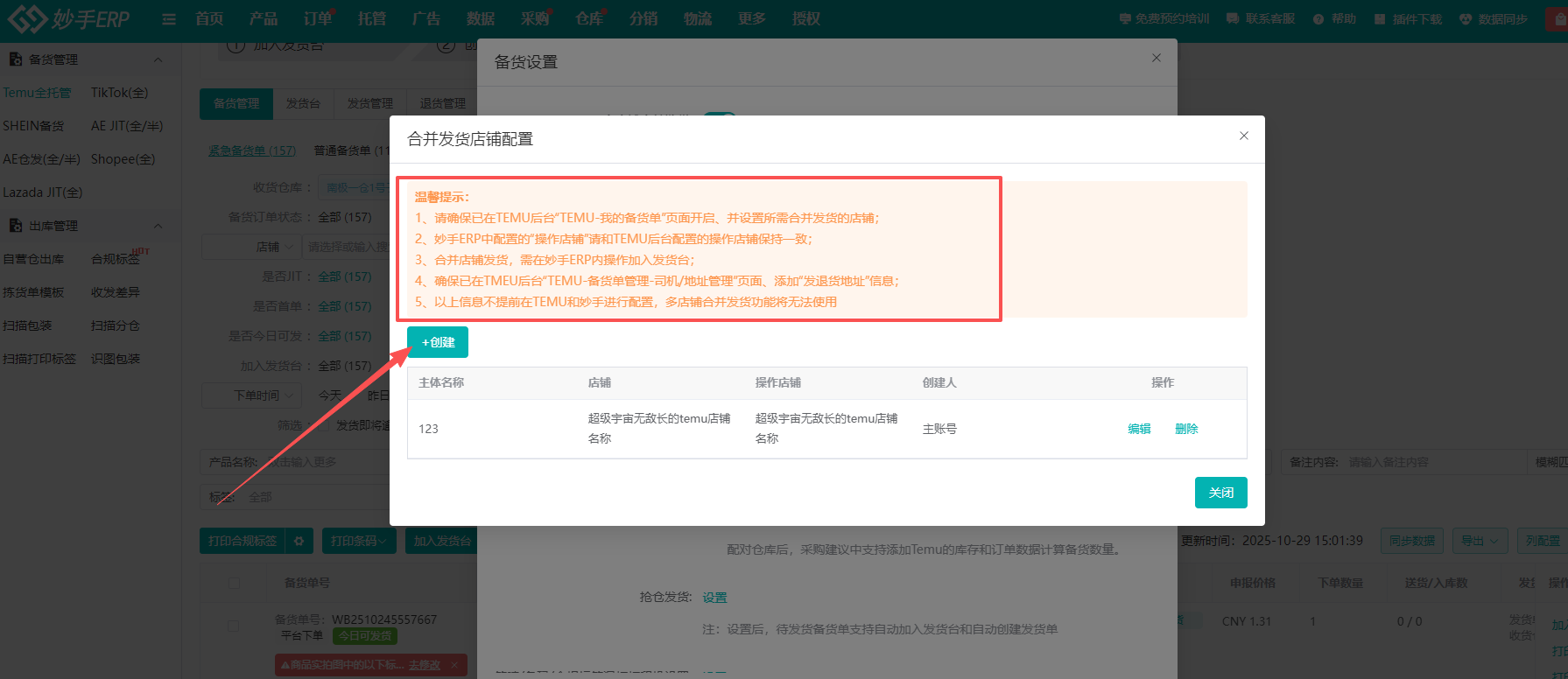Toggle the sidebar collapse hamburger icon
The image size is (1568, 679).
tap(169, 19)
